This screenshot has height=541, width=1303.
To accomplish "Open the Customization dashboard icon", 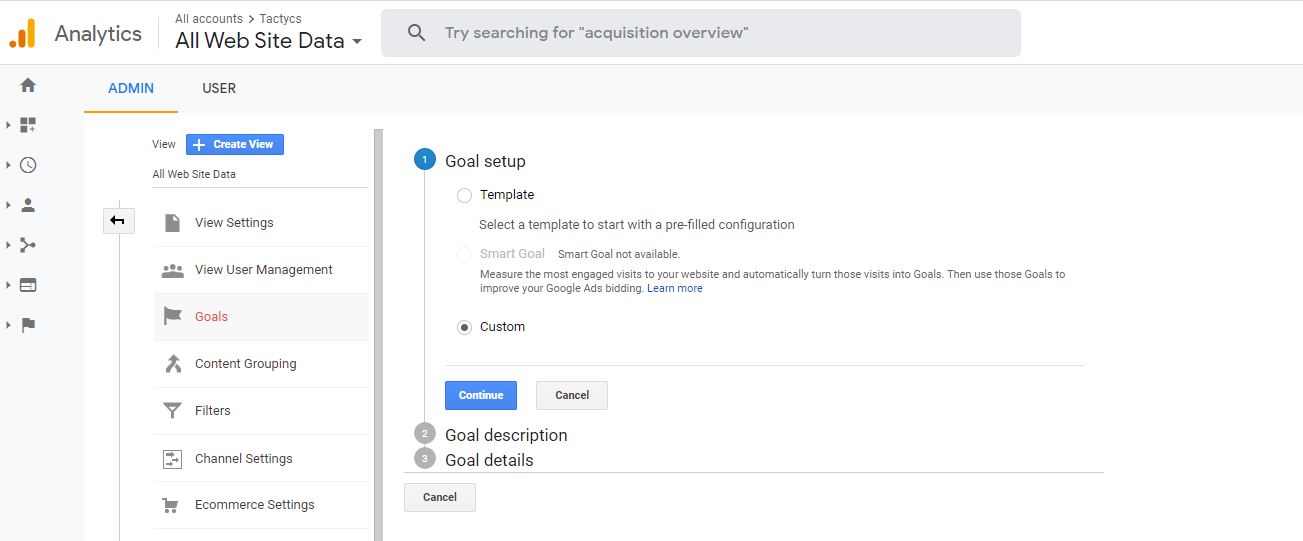I will click(x=28, y=125).
